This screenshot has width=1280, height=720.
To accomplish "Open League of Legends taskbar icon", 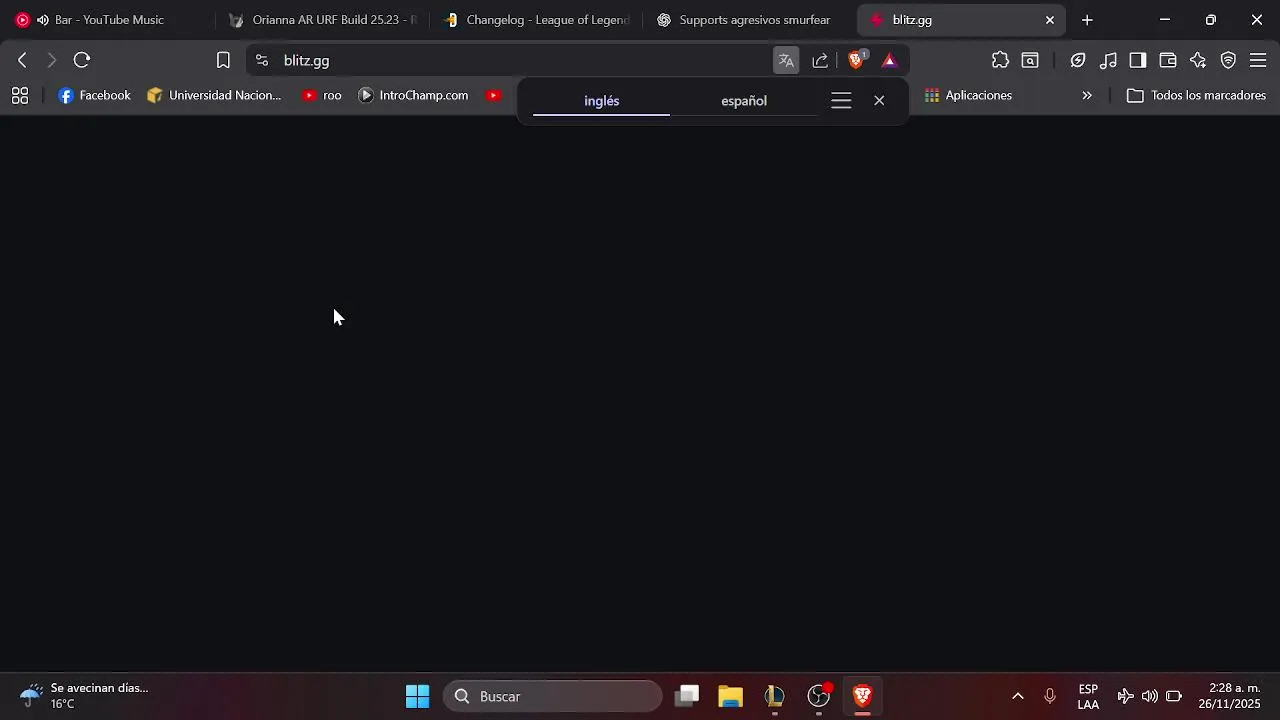I will point(774,696).
